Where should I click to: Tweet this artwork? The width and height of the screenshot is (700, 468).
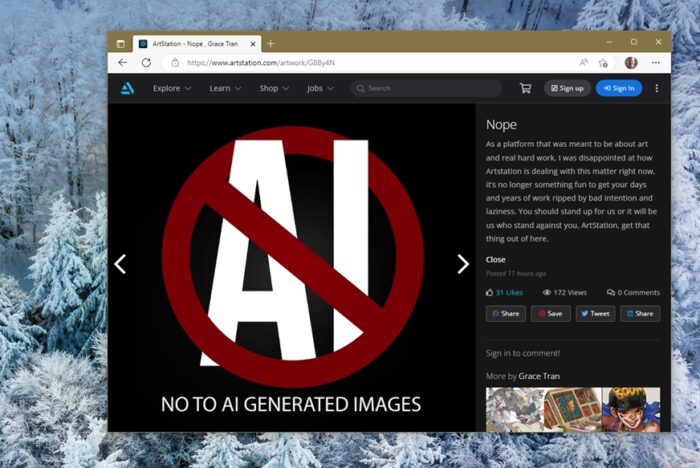(x=595, y=313)
